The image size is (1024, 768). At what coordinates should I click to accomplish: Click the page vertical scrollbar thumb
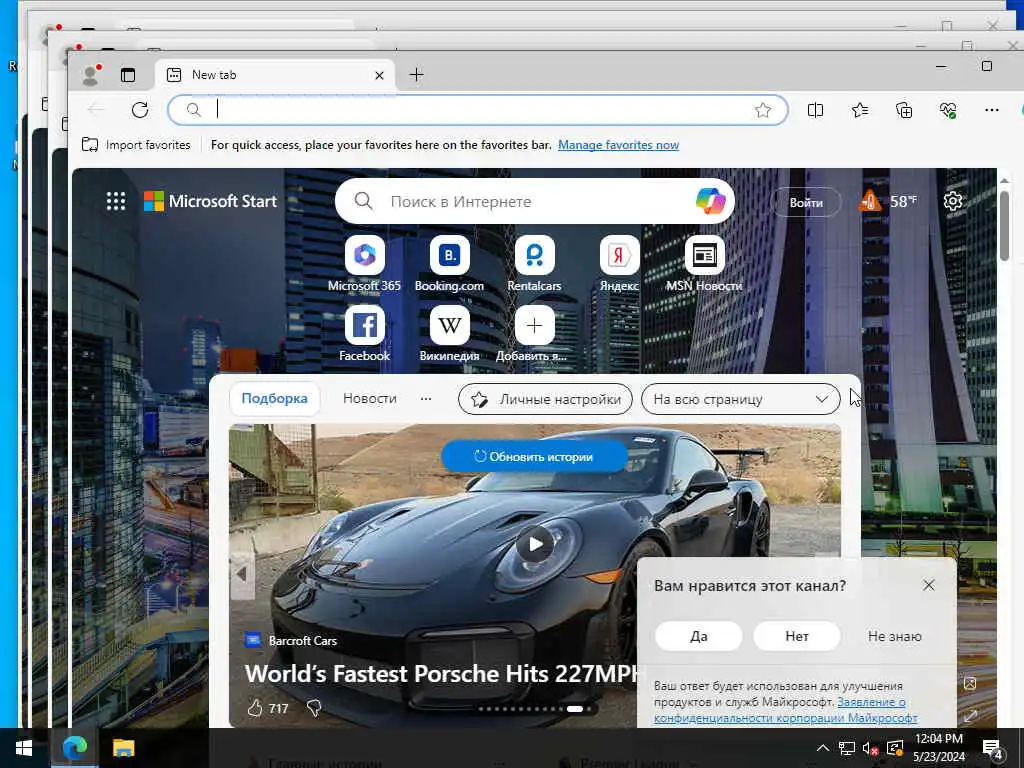click(x=1004, y=225)
